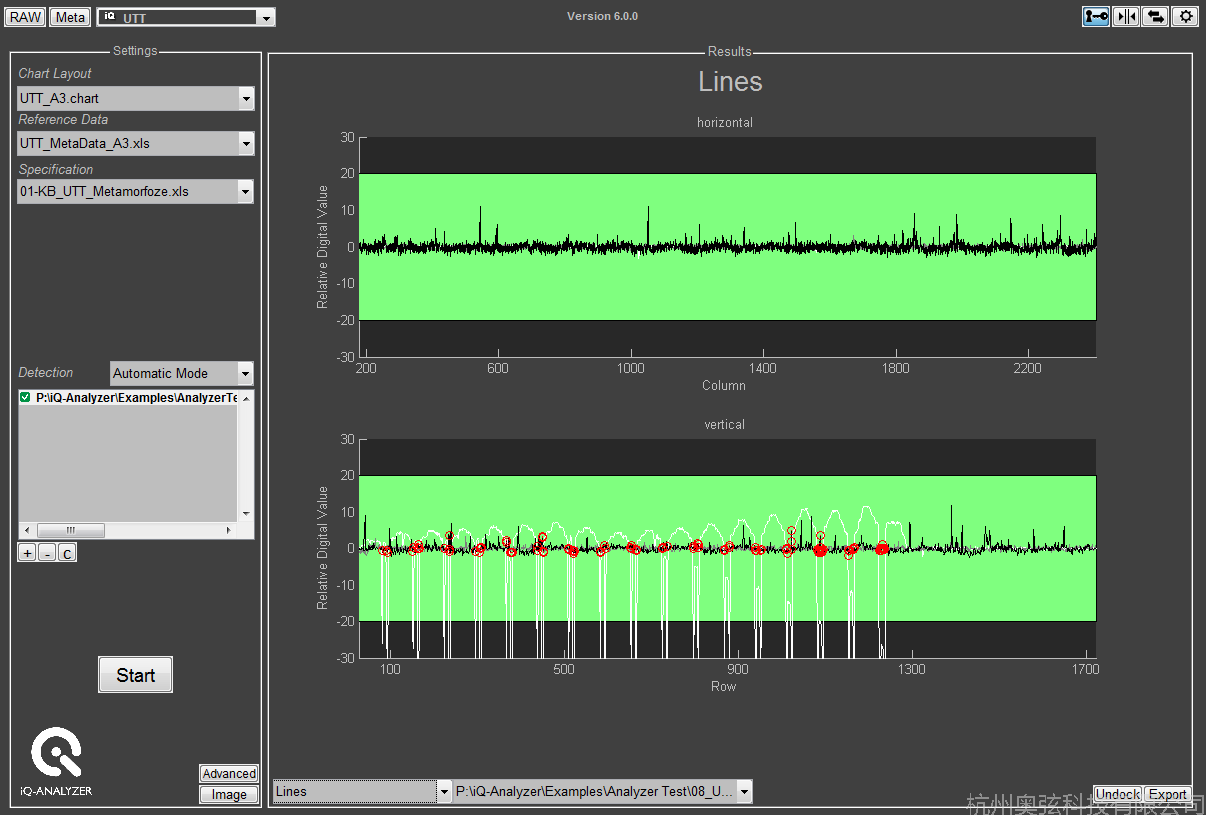Click the horizontal lines plot area

(x=727, y=247)
